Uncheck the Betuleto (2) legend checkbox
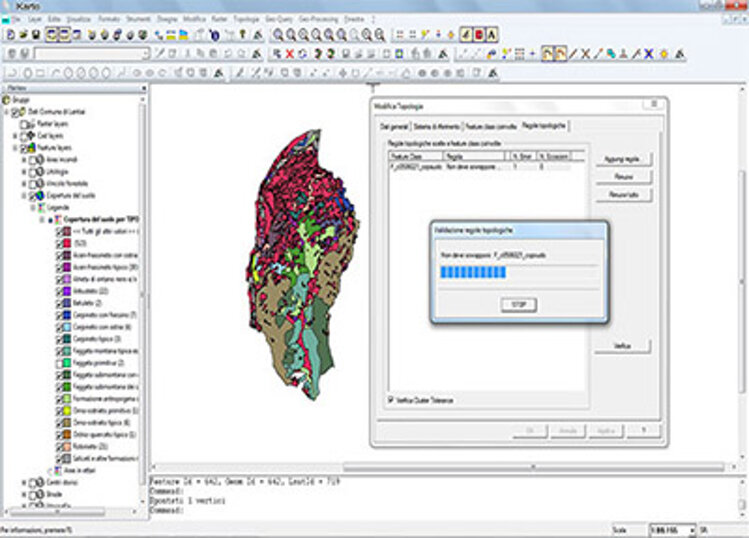 [59, 301]
